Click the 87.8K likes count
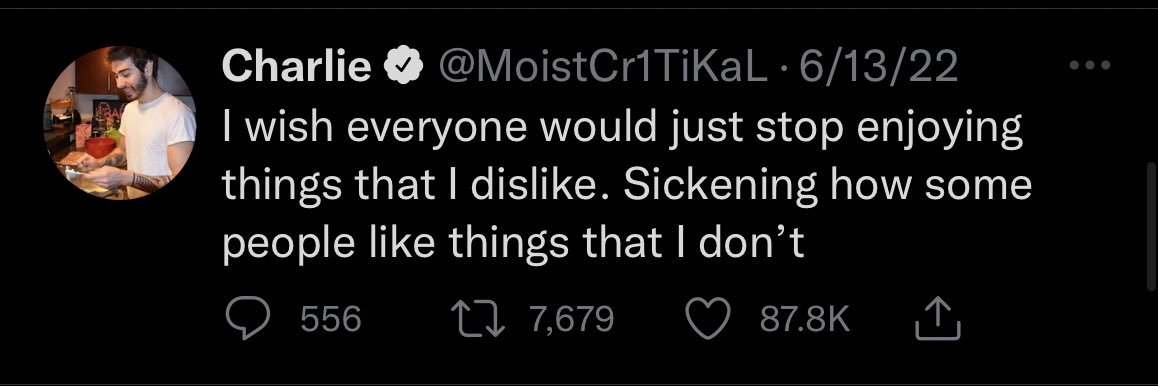1158x386 pixels. (x=806, y=320)
